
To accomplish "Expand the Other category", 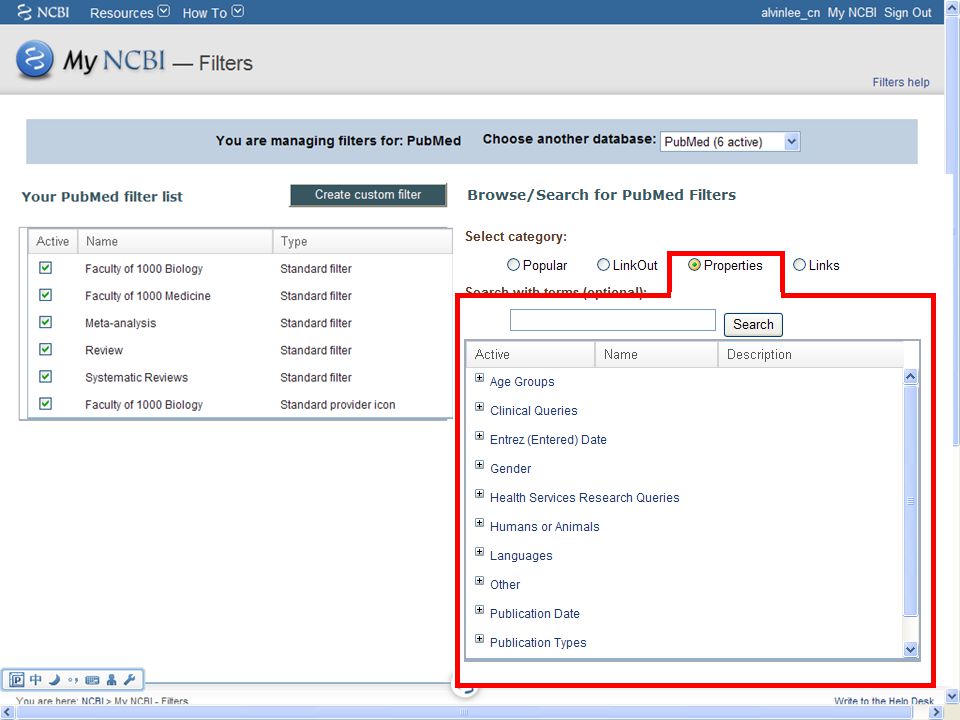I will pos(479,580).
